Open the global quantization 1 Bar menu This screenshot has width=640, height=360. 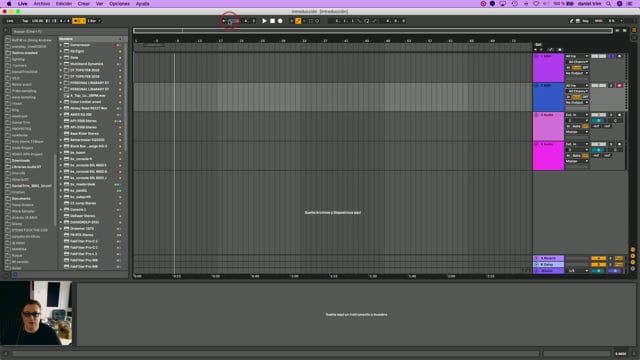click(x=93, y=21)
